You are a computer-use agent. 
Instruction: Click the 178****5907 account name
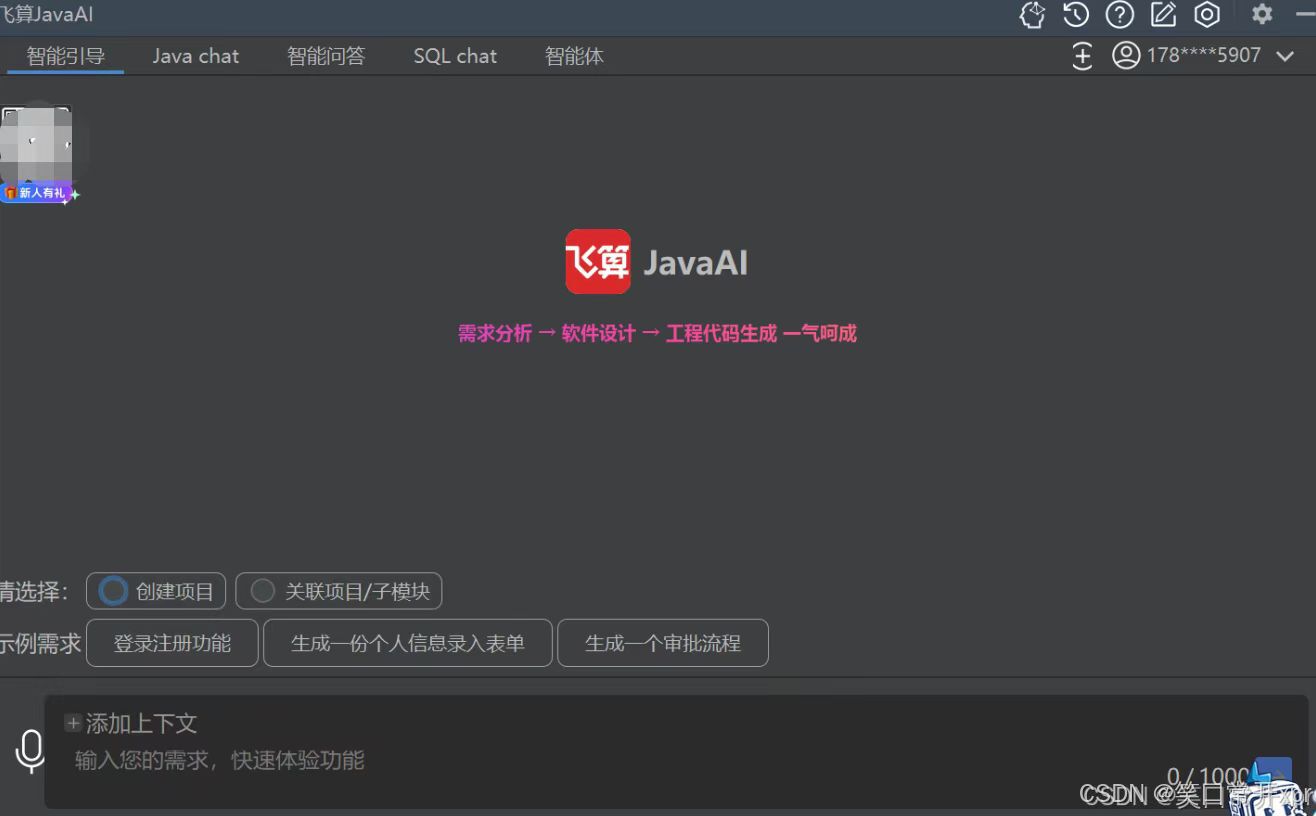coord(1204,56)
